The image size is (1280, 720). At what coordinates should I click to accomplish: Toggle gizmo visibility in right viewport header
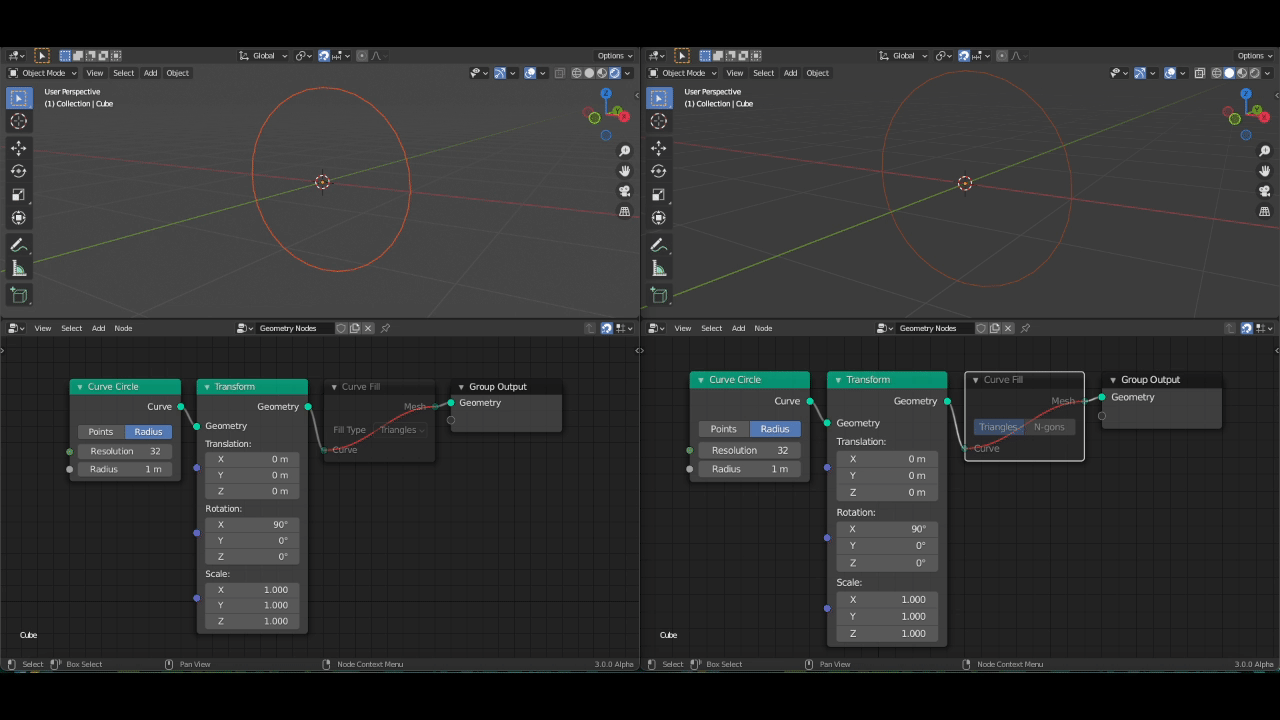pos(1139,73)
